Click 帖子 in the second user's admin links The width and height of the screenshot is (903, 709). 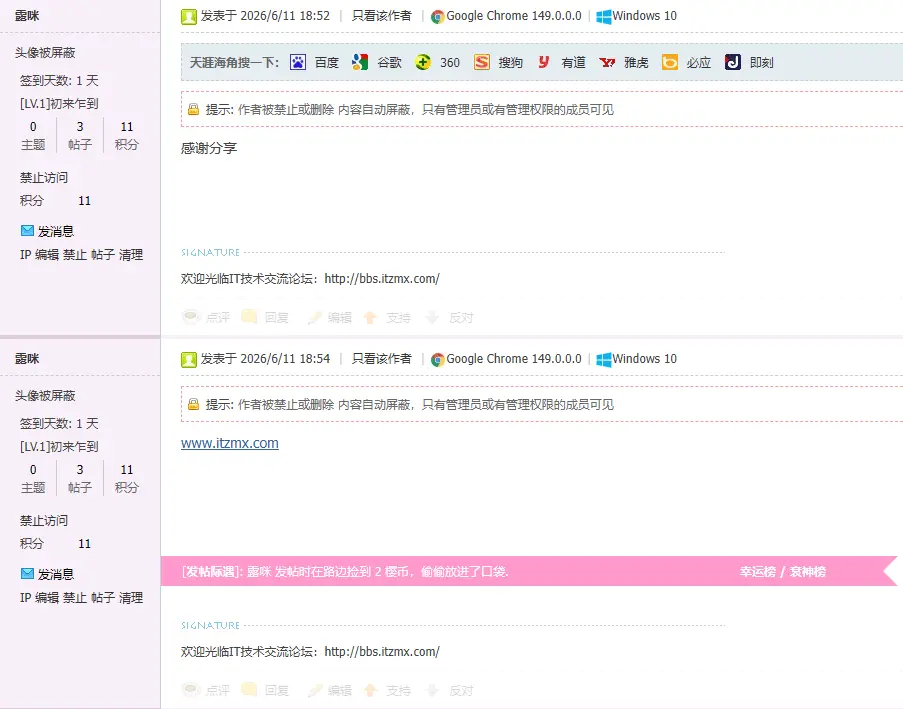tap(103, 597)
